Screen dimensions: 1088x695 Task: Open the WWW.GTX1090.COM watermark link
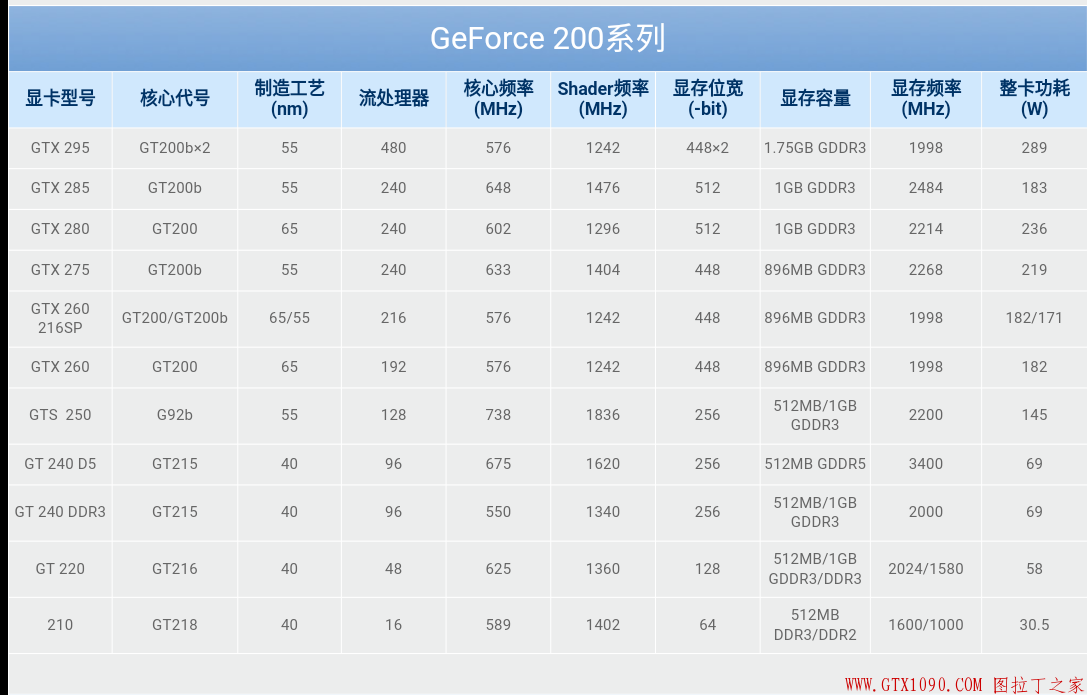coord(914,685)
